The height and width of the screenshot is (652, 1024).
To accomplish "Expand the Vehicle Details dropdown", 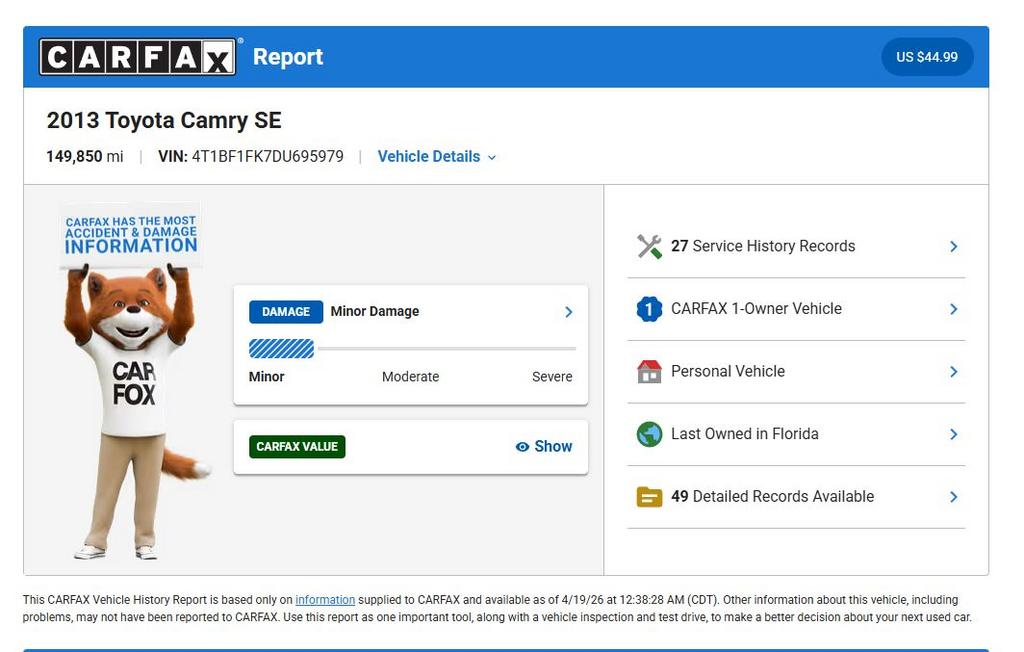I will [436, 157].
